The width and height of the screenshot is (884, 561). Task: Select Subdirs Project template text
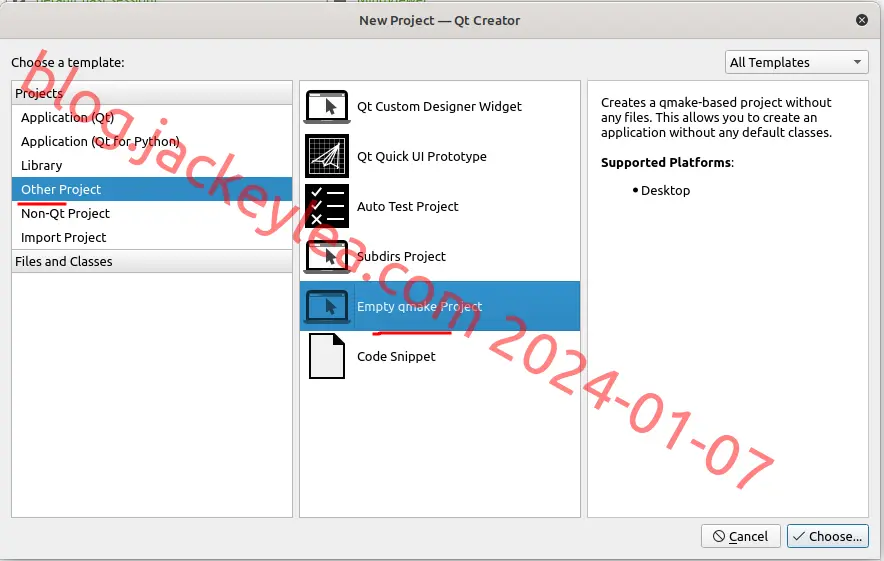click(x=401, y=257)
